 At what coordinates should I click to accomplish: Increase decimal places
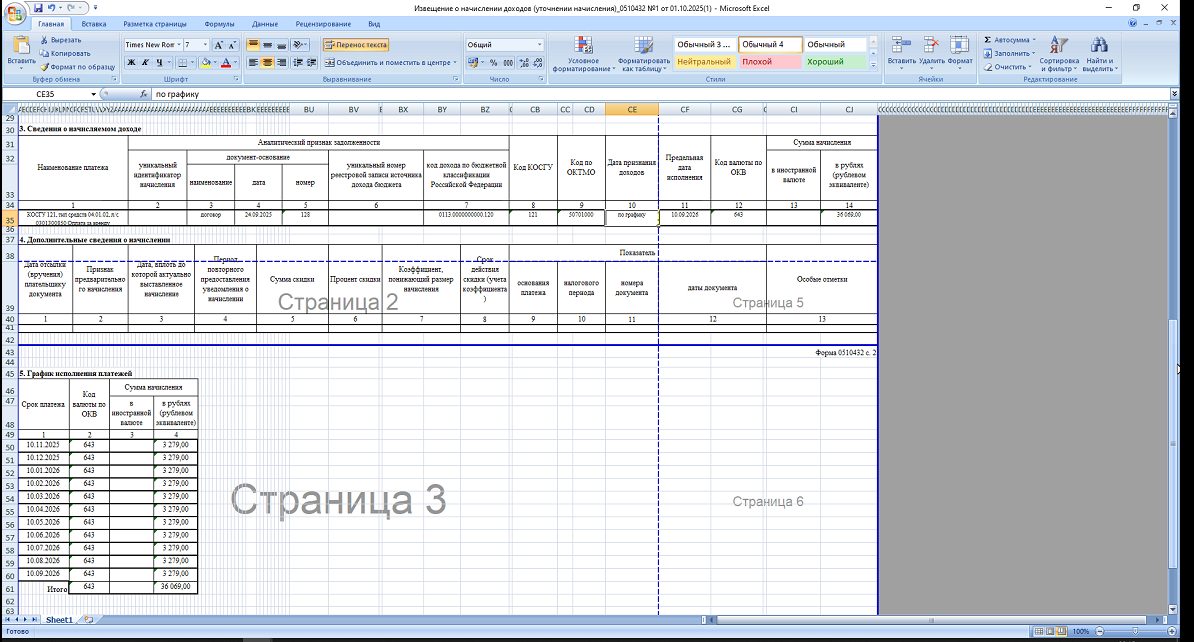[x=525, y=62]
